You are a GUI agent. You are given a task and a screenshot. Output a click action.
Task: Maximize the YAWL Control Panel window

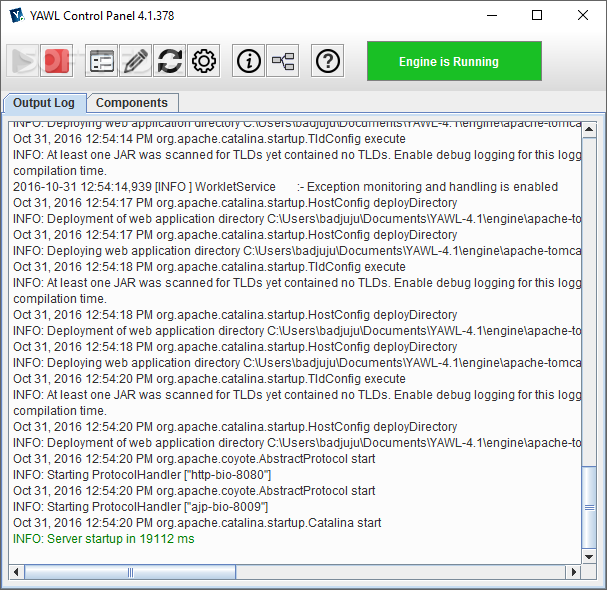point(537,15)
